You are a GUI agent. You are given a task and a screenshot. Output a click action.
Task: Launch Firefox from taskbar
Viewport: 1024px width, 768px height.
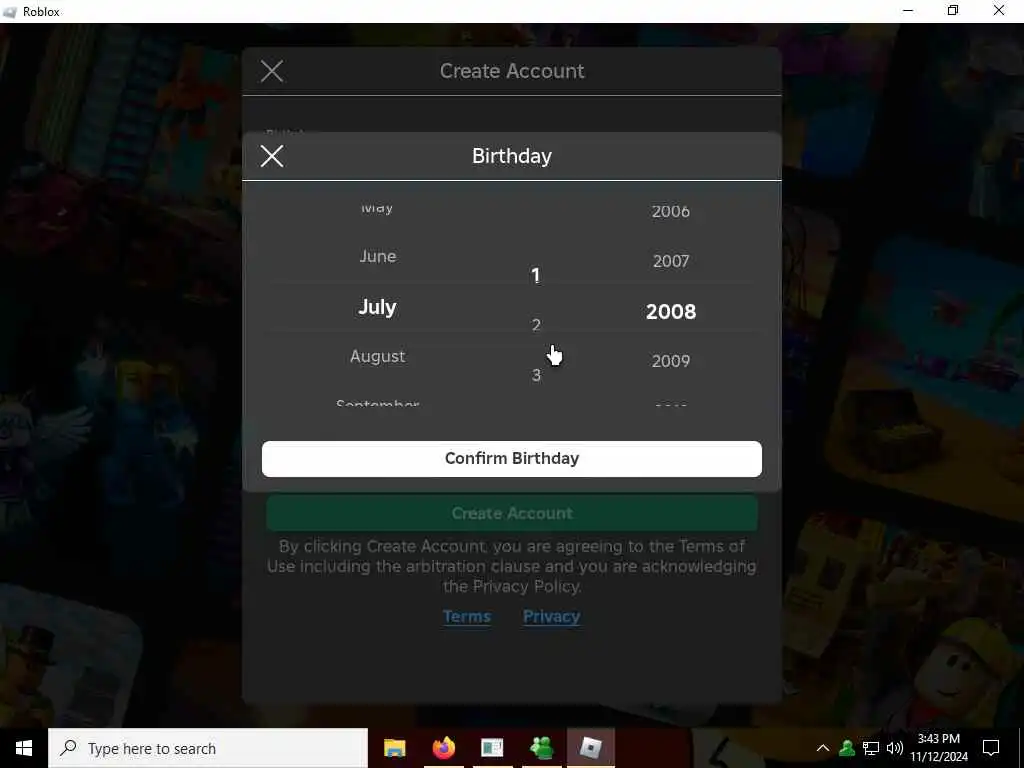(x=443, y=748)
